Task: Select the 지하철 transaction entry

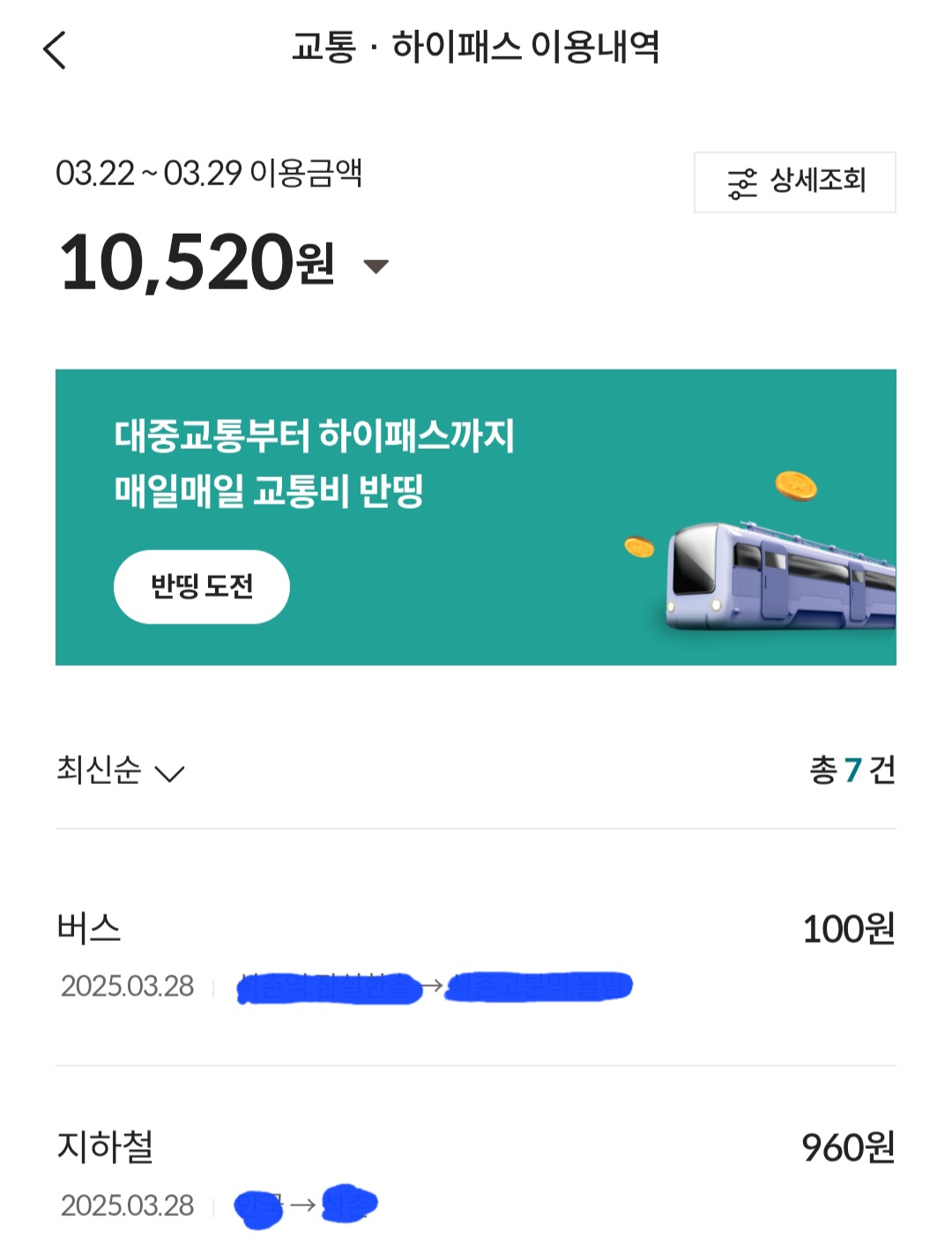Action: pyautogui.click(x=105, y=1146)
